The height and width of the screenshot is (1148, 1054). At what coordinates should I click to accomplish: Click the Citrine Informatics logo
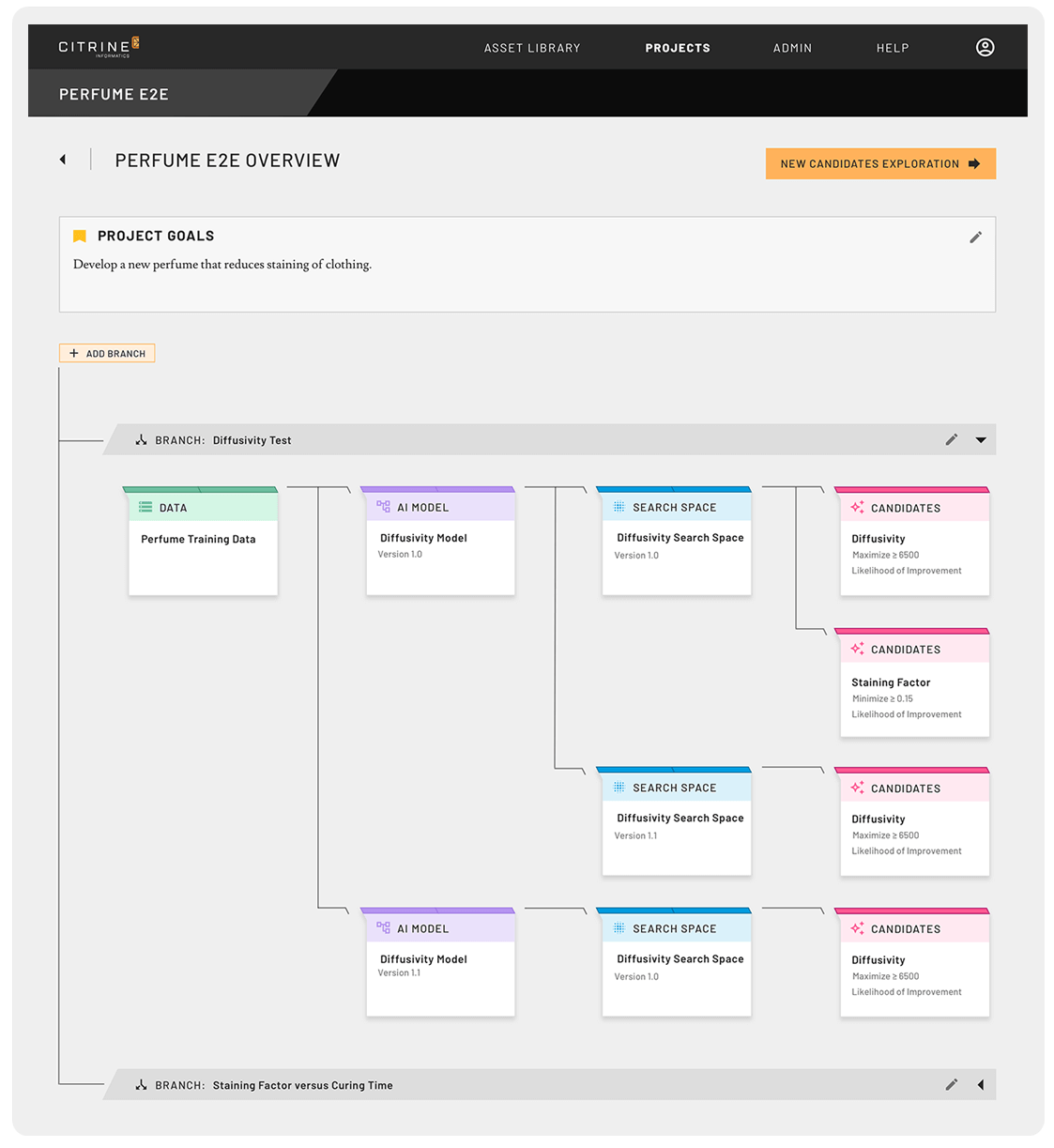99,47
